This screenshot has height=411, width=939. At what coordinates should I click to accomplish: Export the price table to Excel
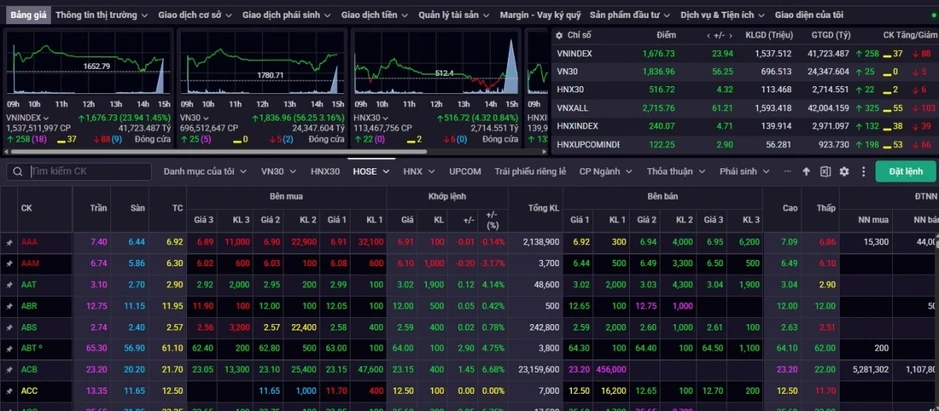tap(825, 171)
